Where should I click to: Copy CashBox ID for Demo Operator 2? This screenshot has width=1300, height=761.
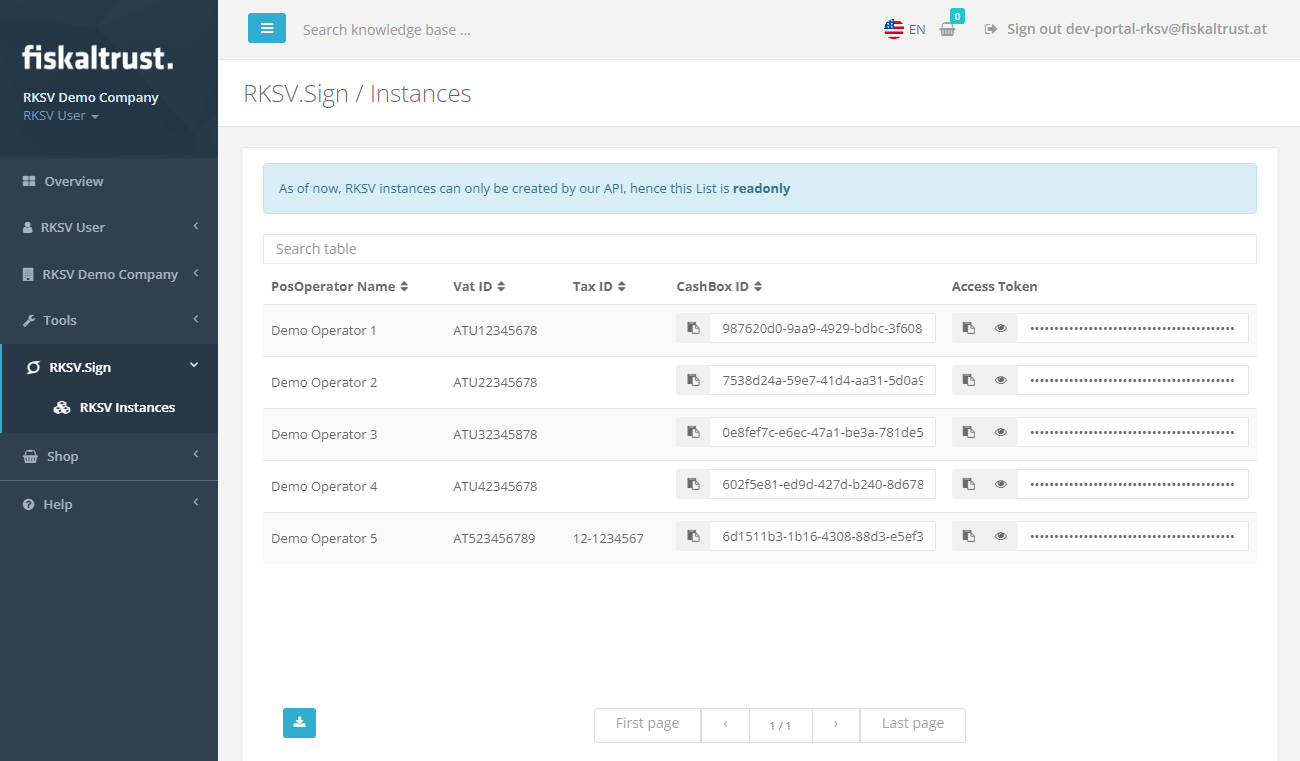(x=693, y=380)
